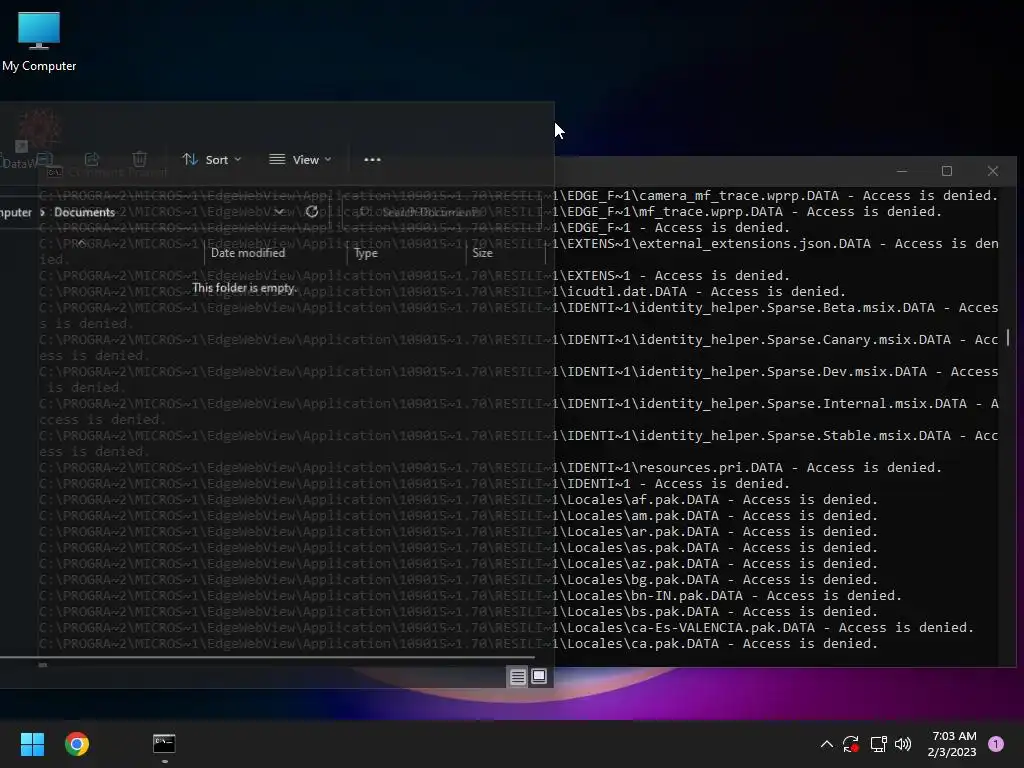Open the Sort dropdown in File Explorer
1024x768 pixels.
[212, 159]
